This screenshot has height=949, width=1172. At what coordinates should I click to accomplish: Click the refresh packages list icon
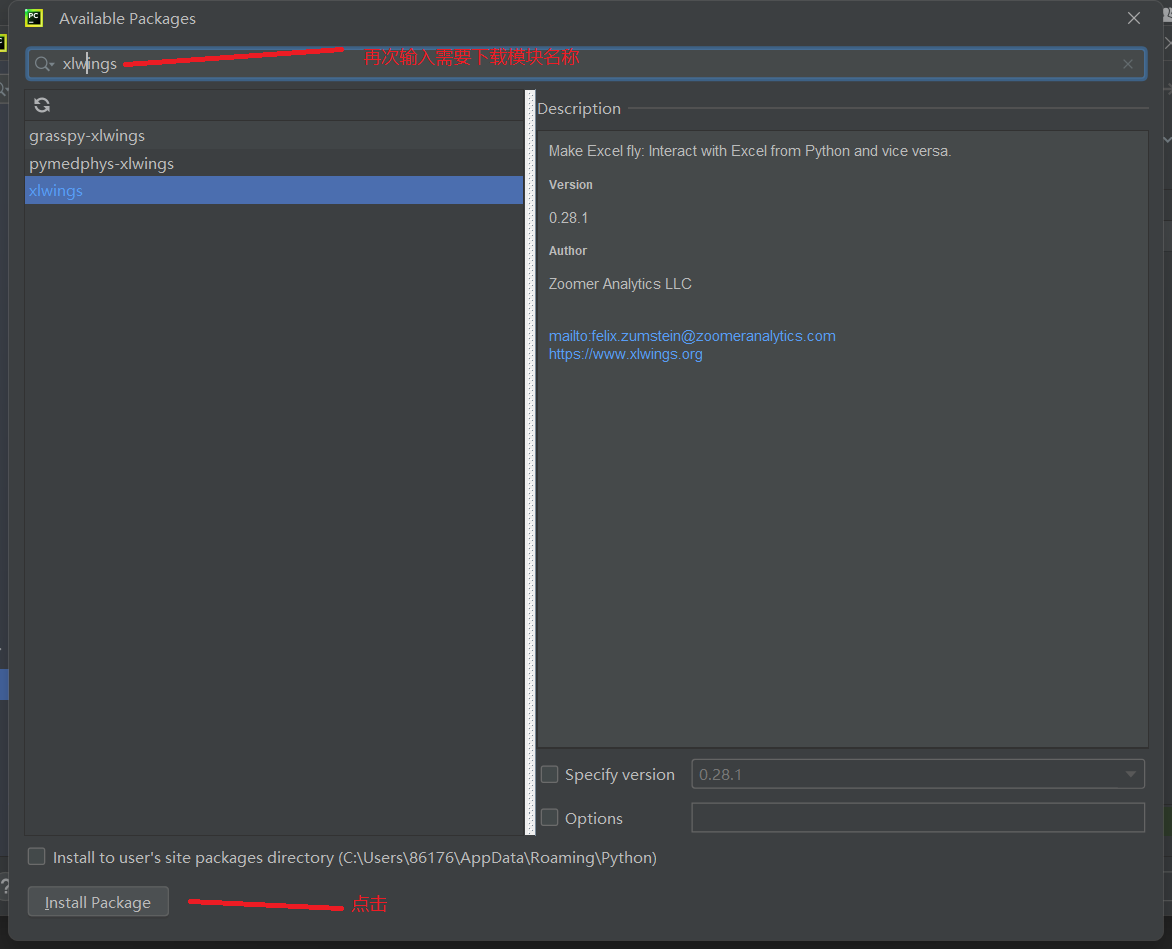[x=42, y=105]
